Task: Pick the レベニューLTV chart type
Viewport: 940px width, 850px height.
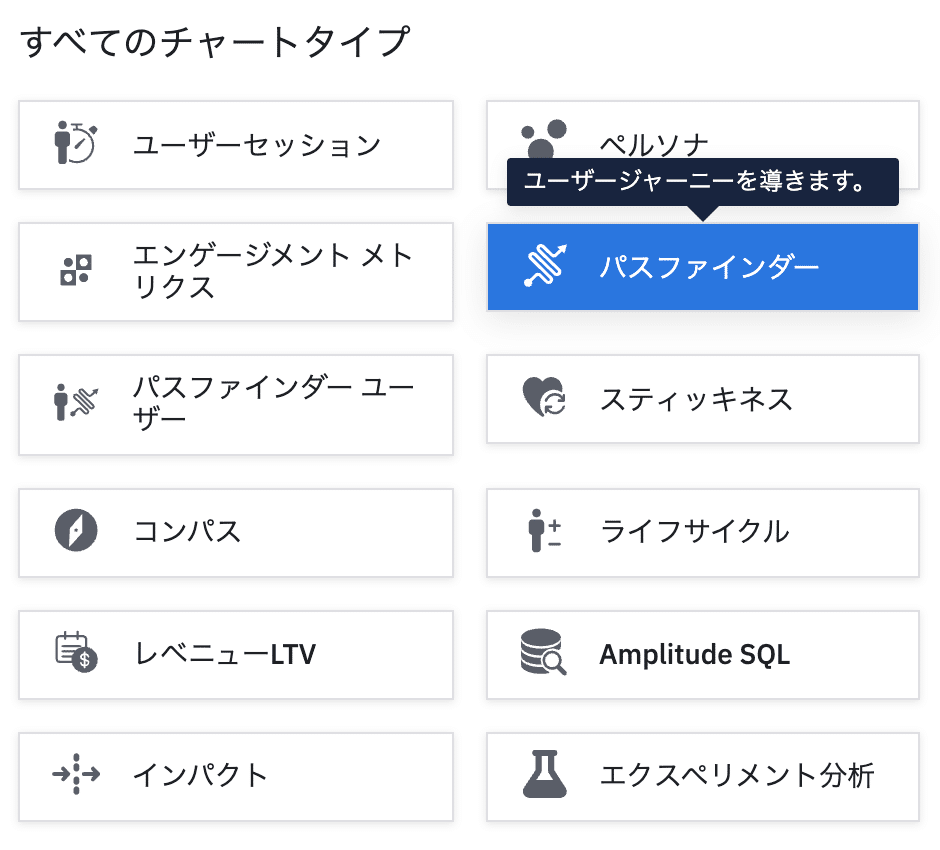Action: pos(225,654)
